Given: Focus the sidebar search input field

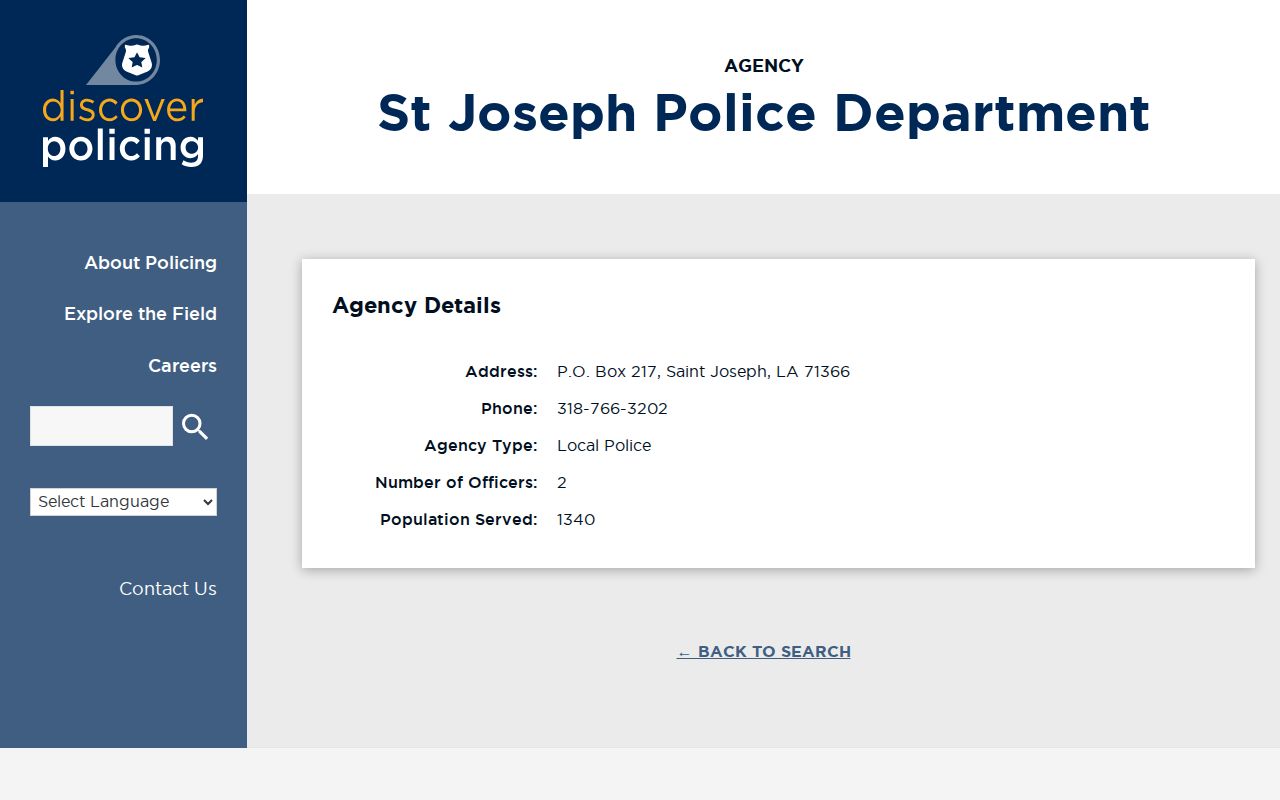Looking at the screenshot, I should click(101, 426).
